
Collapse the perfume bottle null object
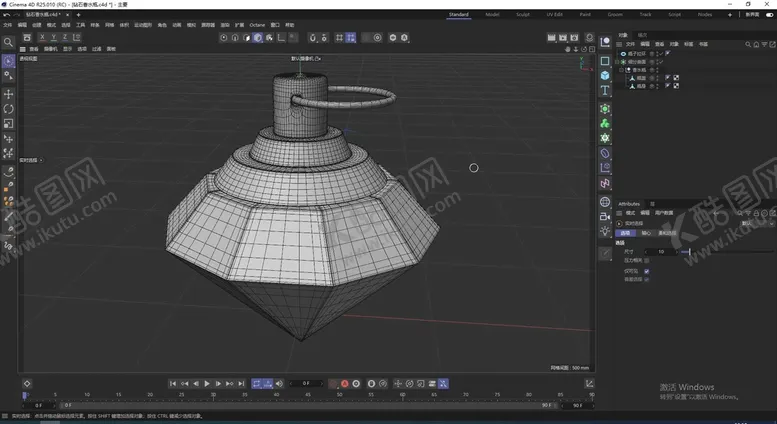(621, 70)
